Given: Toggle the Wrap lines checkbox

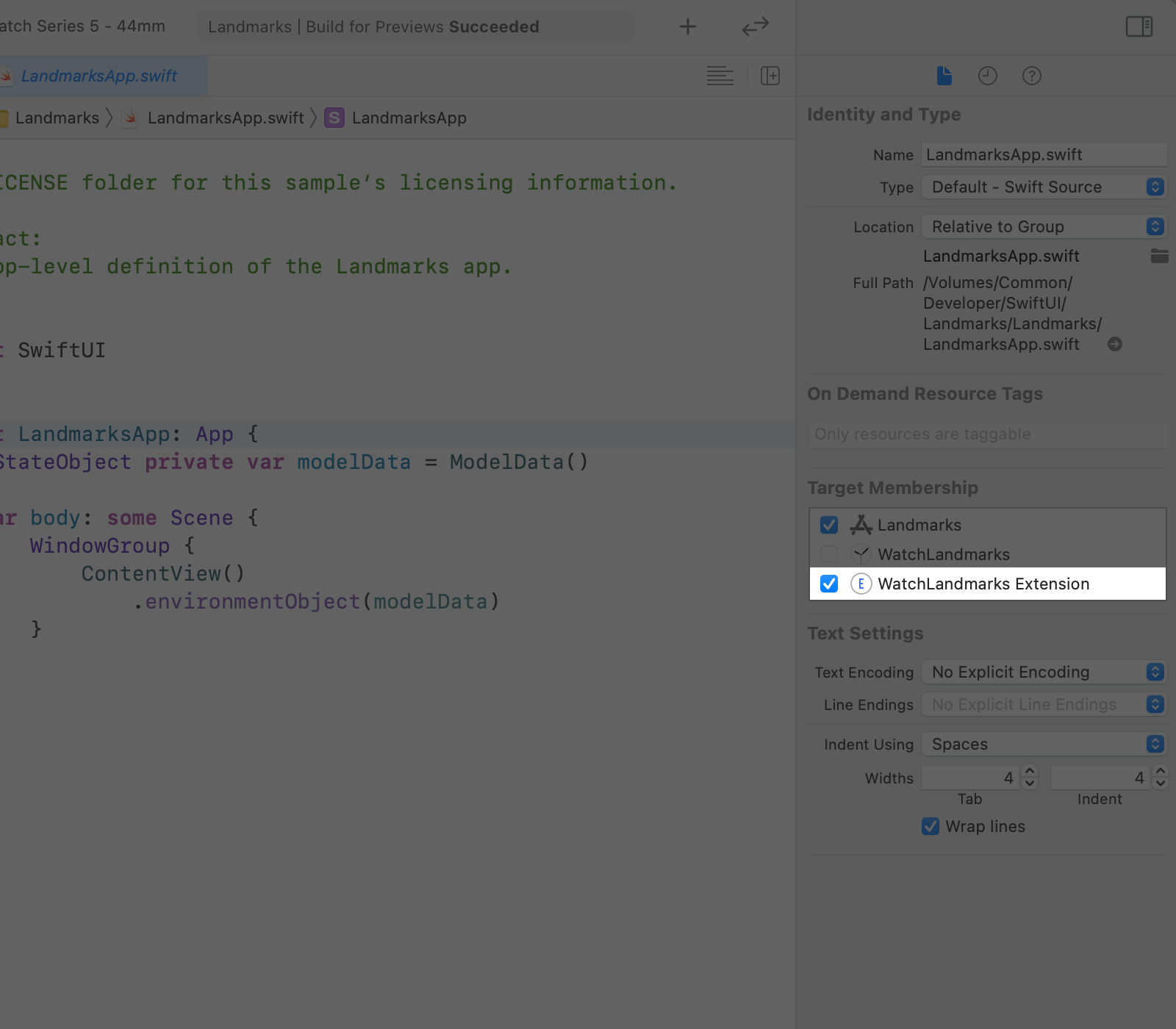Looking at the screenshot, I should click(931, 826).
